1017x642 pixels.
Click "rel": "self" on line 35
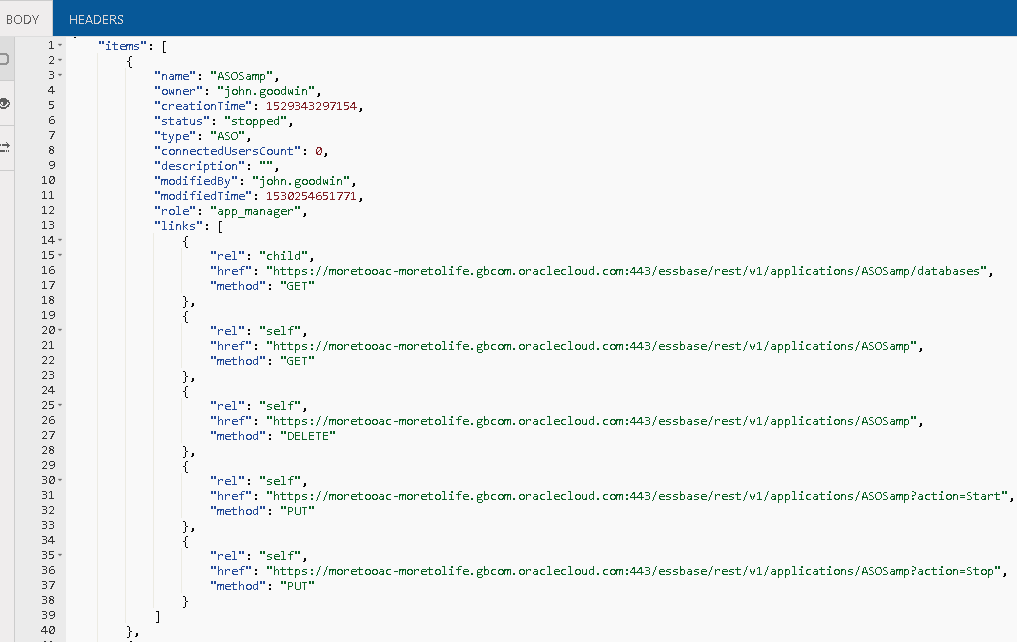(x=256, y=556)
